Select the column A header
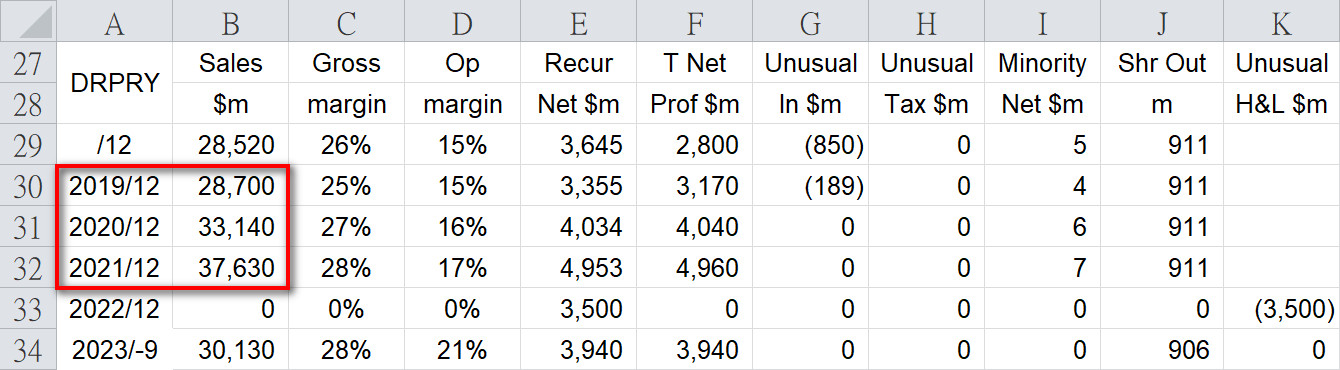Screen dimensions: 1340x370 [x=114, y=20]
